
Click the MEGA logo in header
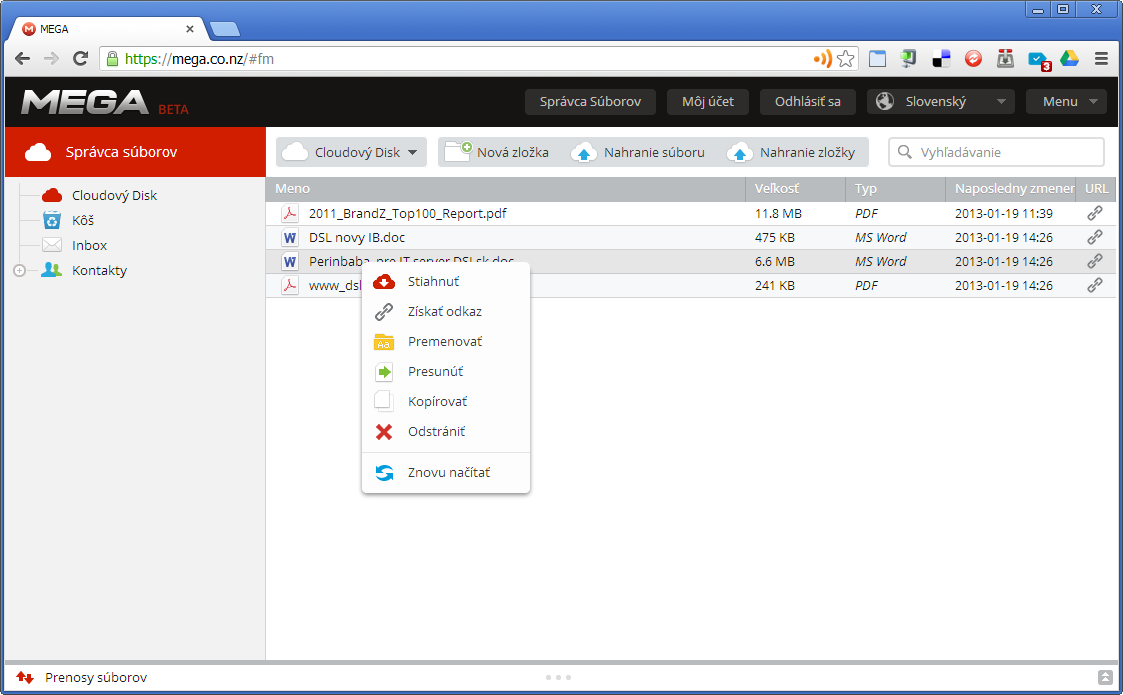[85, 102]
